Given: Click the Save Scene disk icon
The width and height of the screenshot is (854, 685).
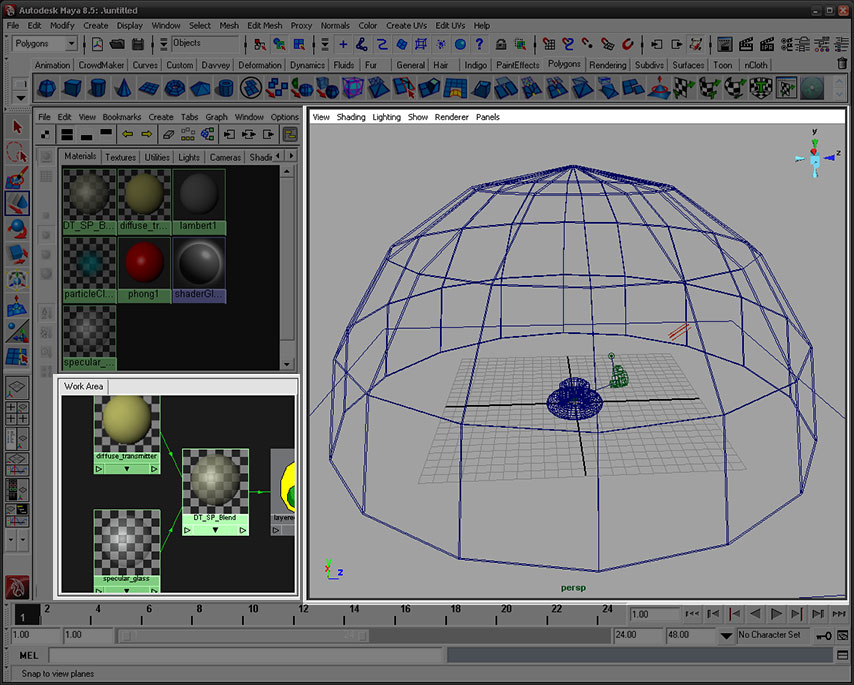Looking at the screenshot, I should tap(138, 44).
